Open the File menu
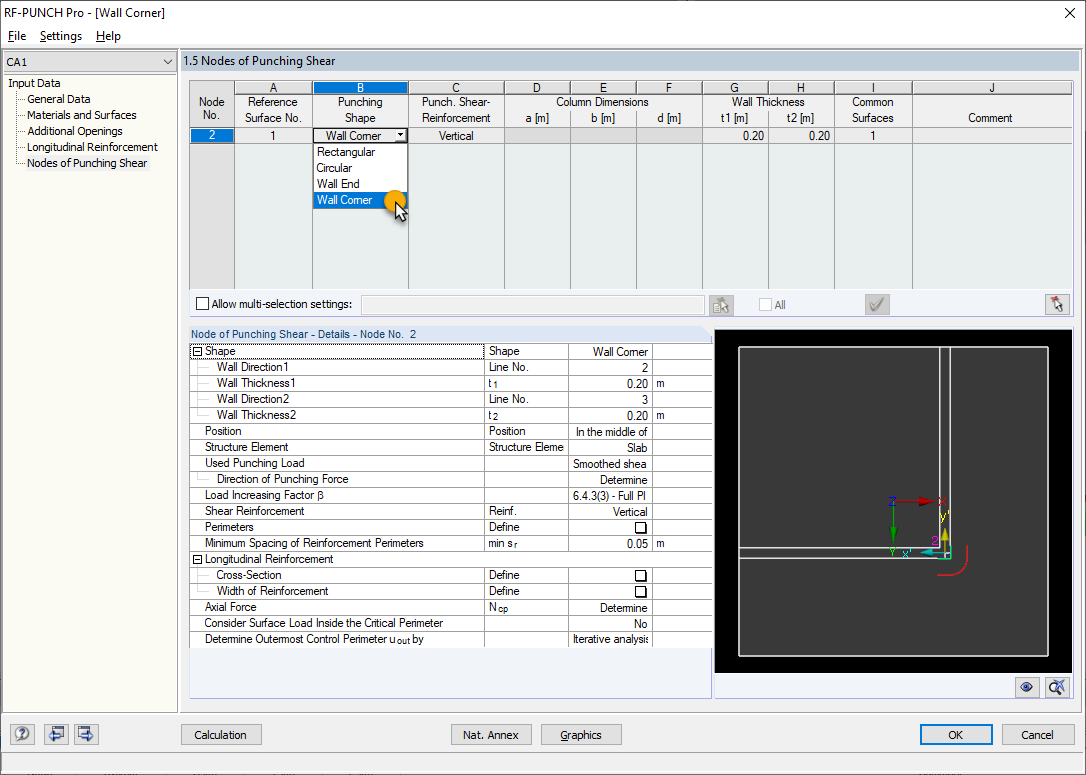 pyautogui.click(x=17, y=36)
